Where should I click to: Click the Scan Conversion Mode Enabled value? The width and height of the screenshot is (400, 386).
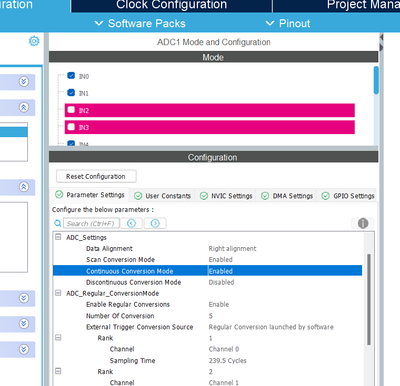[221, 260]
